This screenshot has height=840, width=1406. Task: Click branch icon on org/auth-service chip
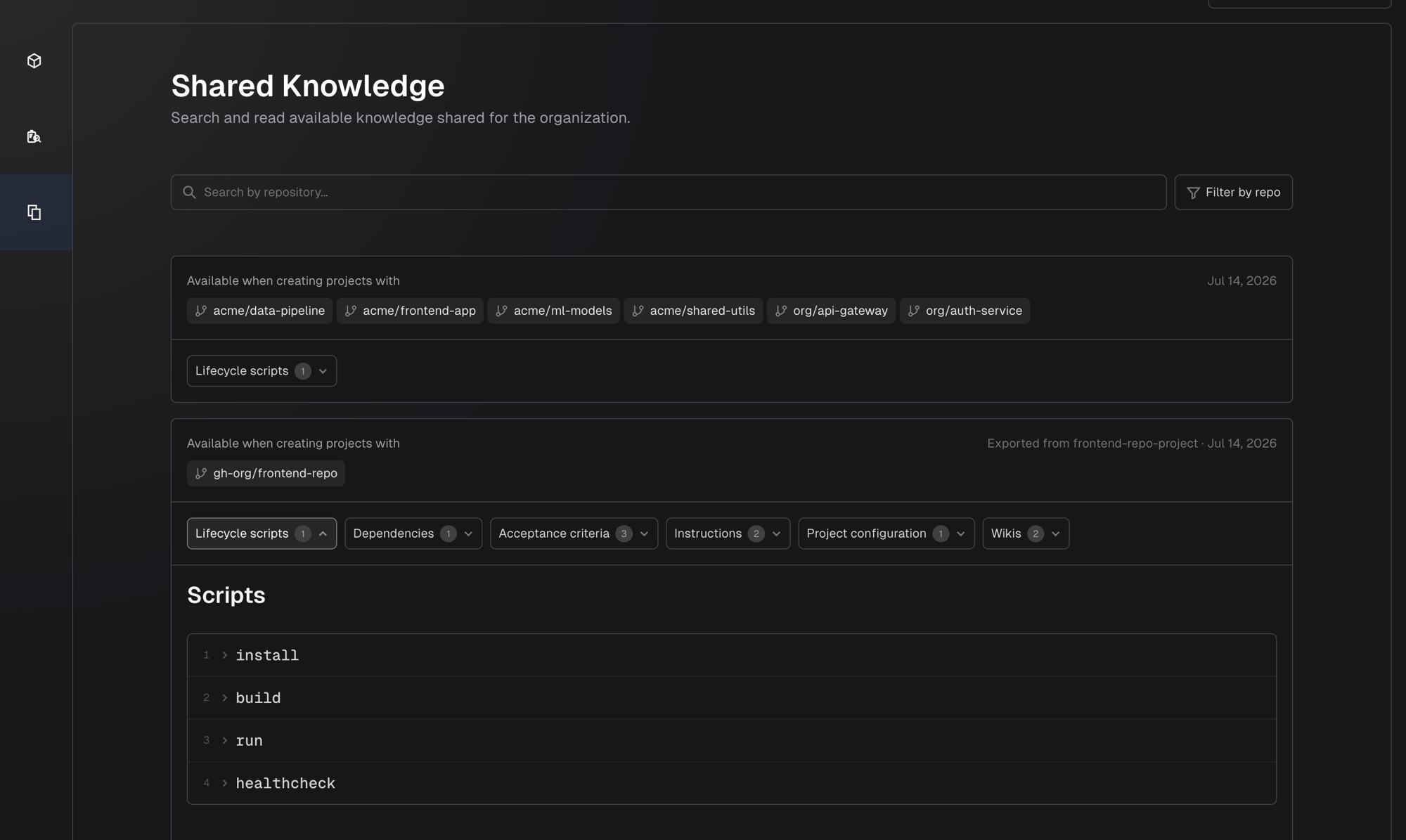pyautogui.click(x=914, y=311)
